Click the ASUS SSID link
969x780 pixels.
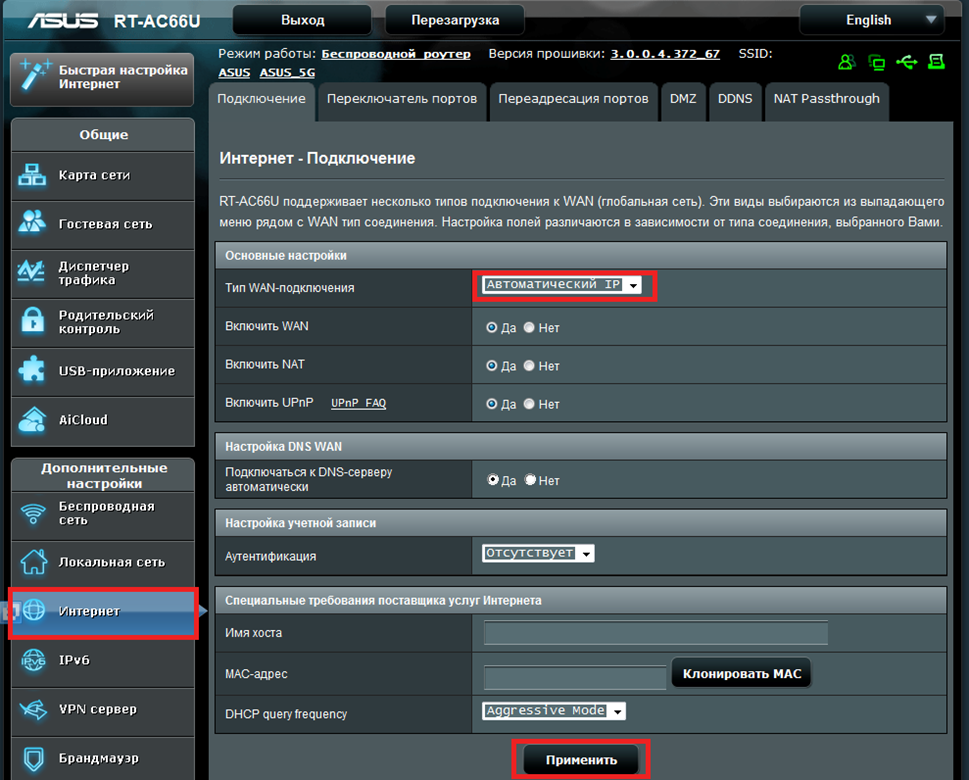pos(234,73)
